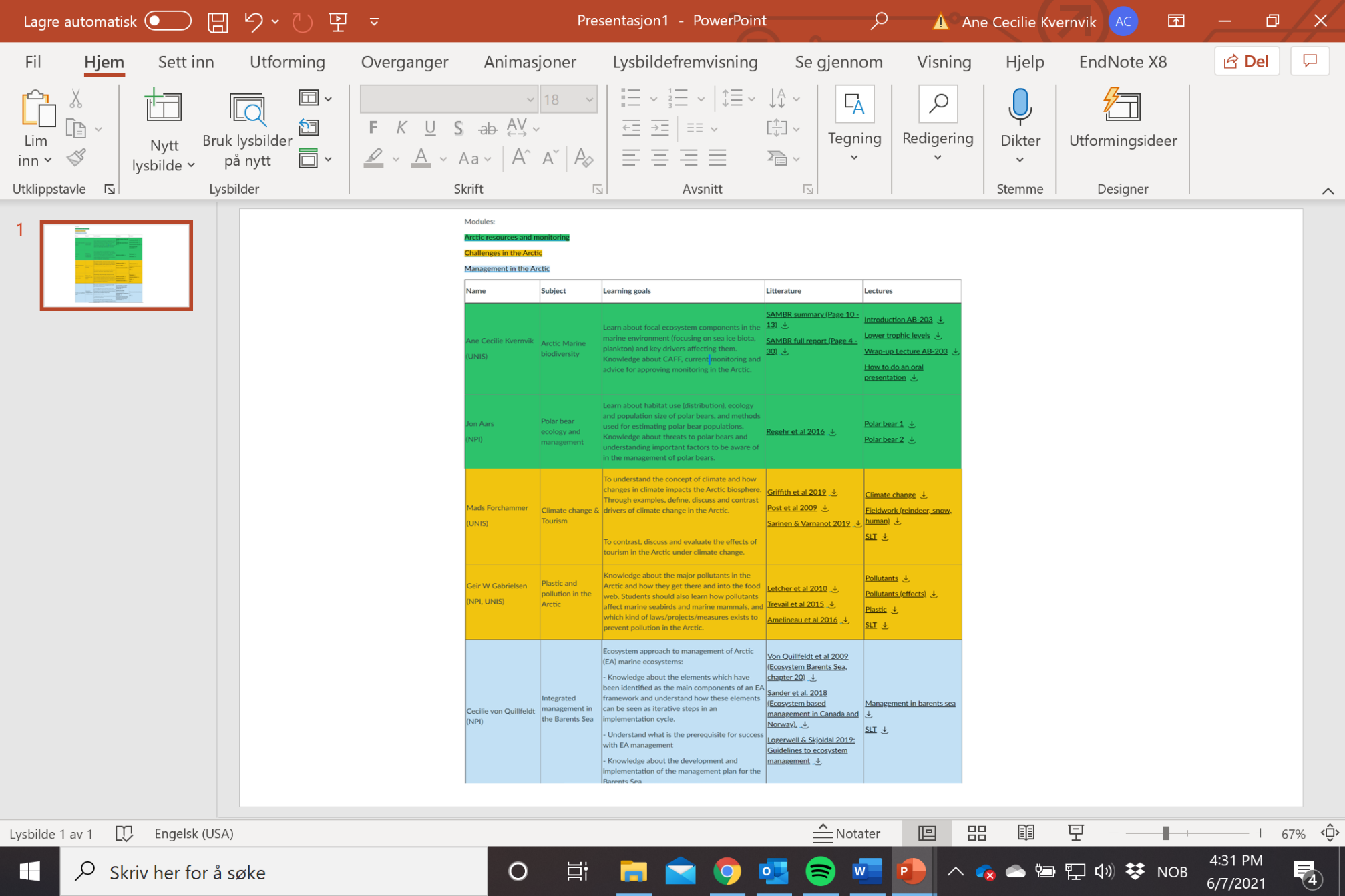Toggle underline formatting

(x=429, y=127)
